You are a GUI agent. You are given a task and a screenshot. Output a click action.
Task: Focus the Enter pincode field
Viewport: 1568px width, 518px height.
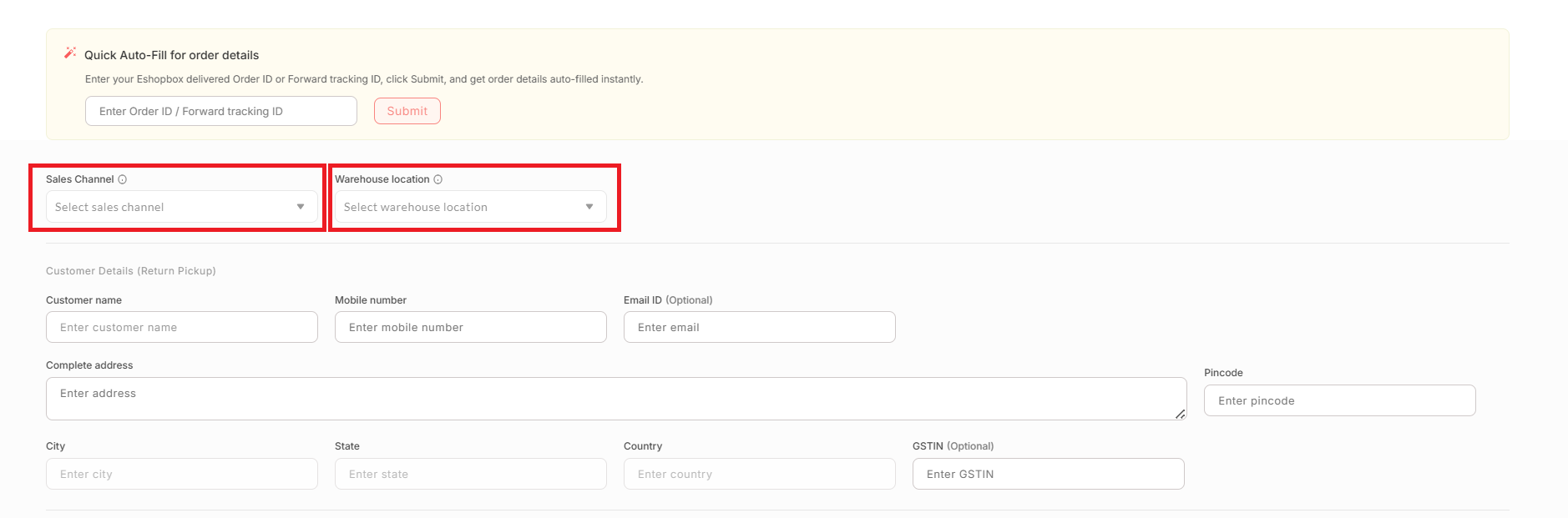point(1339,400)
